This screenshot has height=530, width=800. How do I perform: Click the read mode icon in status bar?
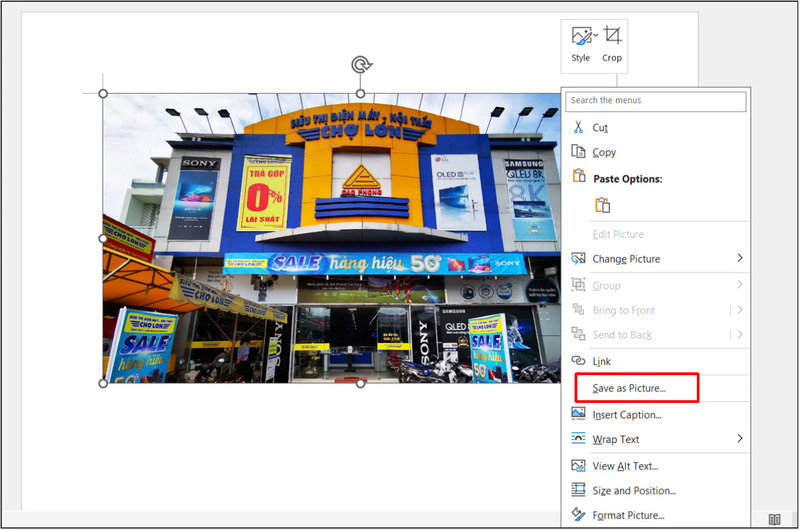pos(774,519)
